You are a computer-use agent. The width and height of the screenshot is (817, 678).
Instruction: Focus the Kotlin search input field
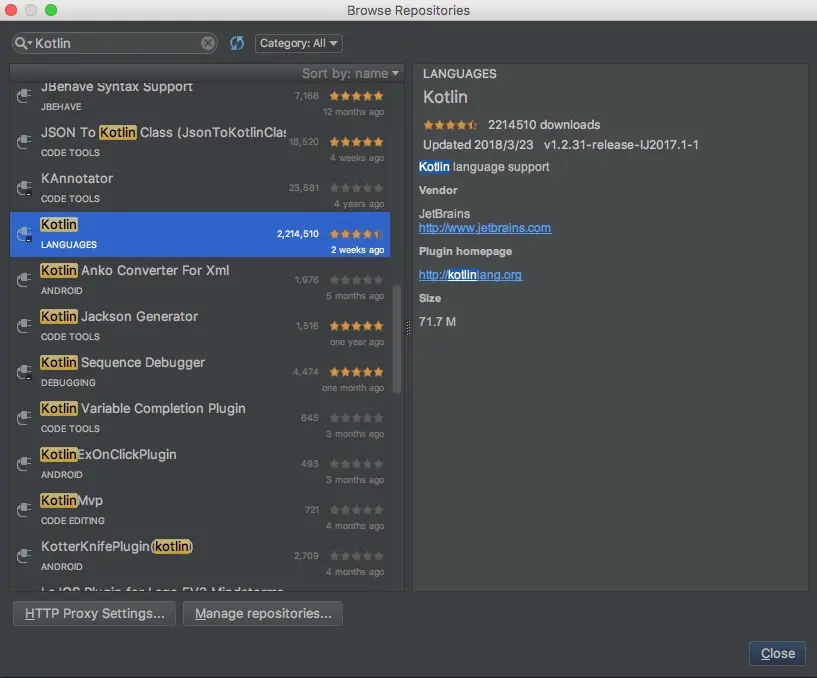tap(117, 43)
